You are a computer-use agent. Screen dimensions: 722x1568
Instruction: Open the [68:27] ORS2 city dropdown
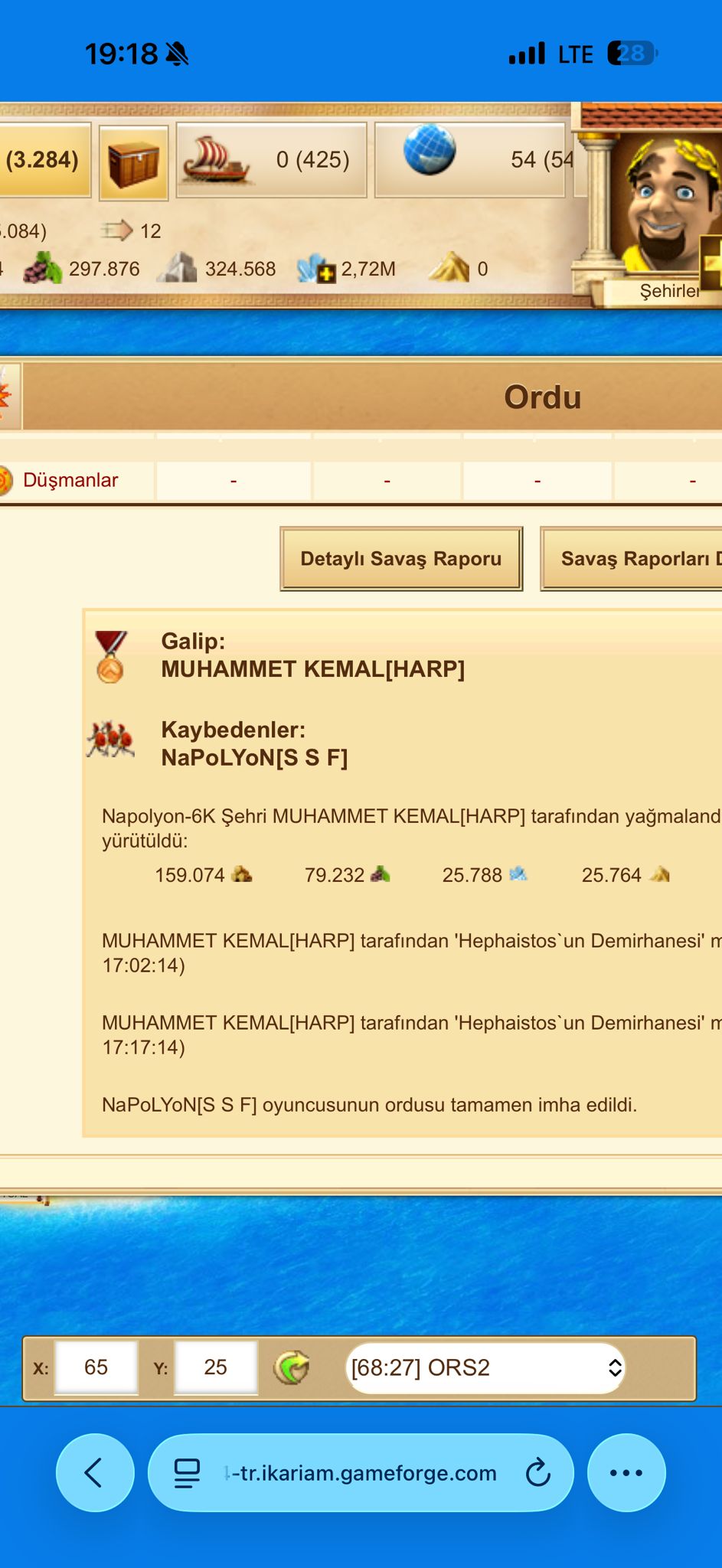click(485, 1367)
